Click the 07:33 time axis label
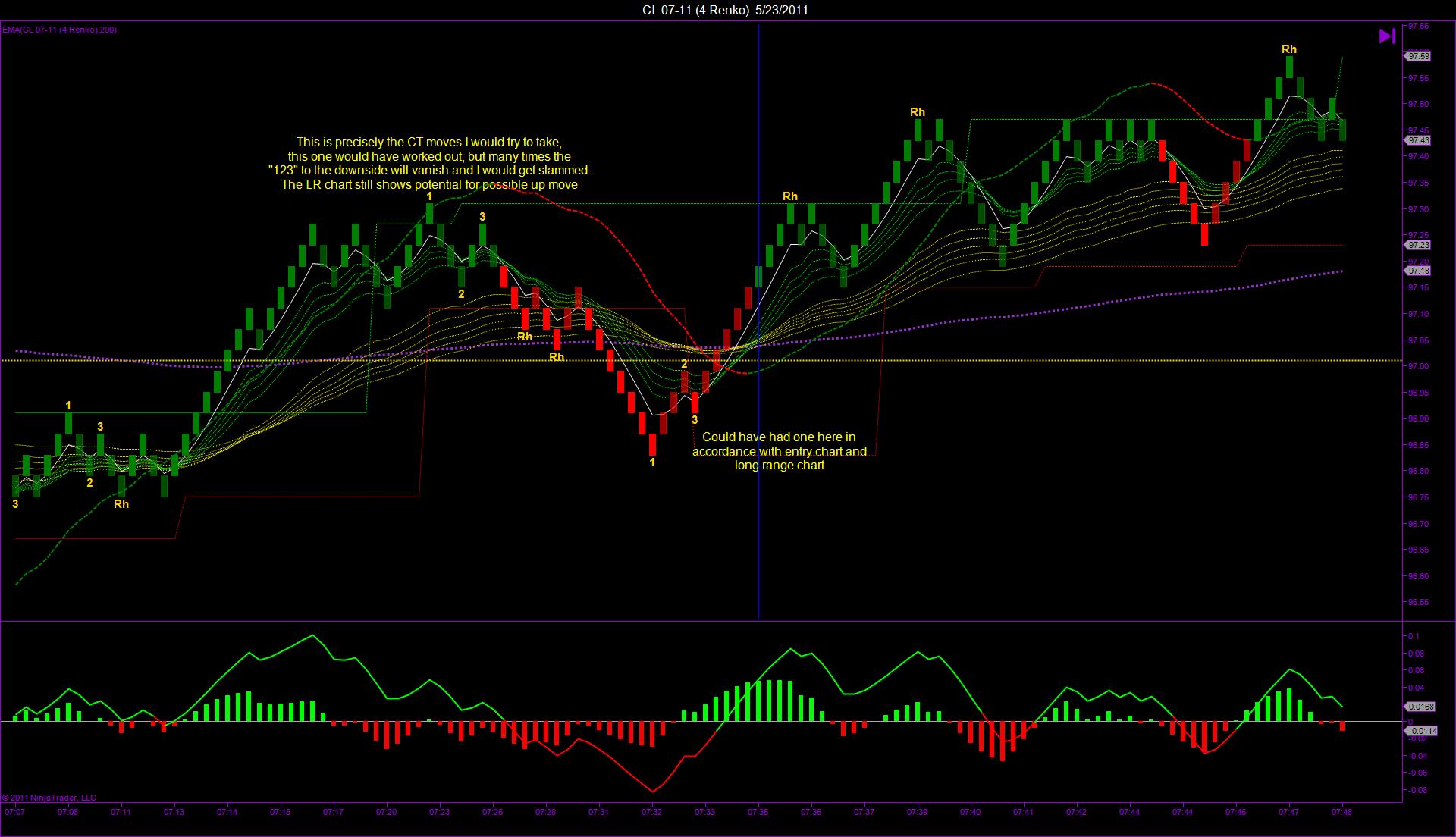Image resolution: width=1456 pixels, height=837 pixels. click(704, 812)
